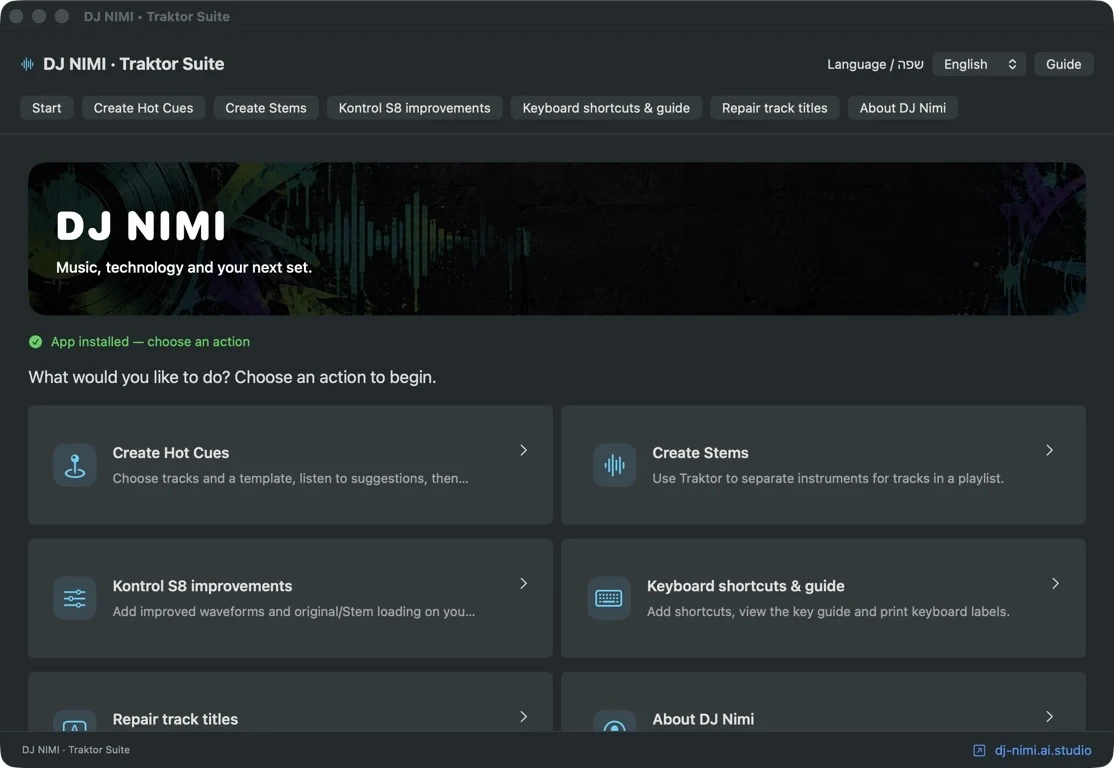Click the About DJ Nimi person icon
The width and height of the screenshot is (1114, 768).
click(615, 721)
